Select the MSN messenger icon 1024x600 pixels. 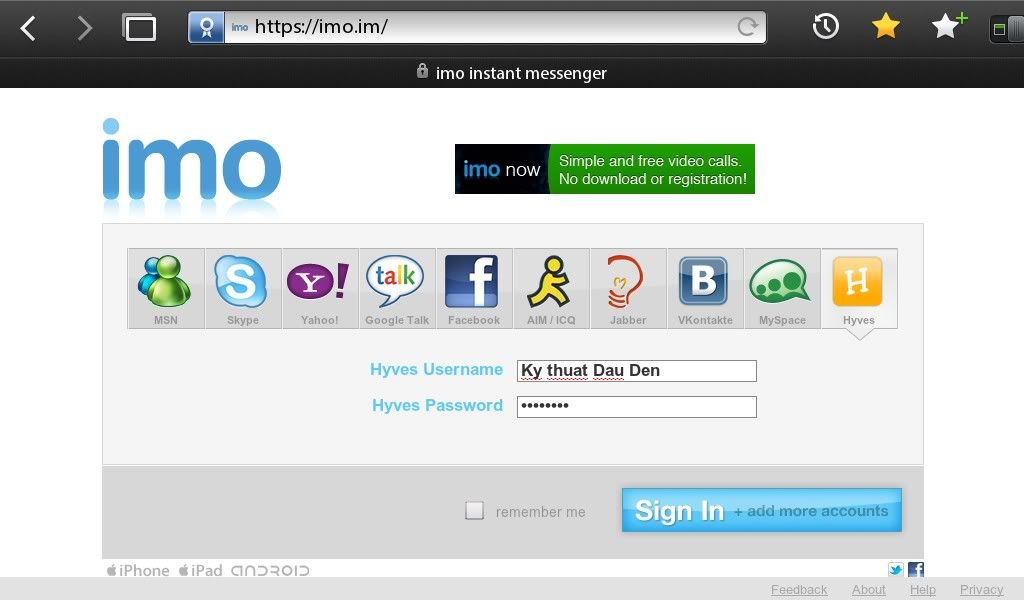pos(166,289)
